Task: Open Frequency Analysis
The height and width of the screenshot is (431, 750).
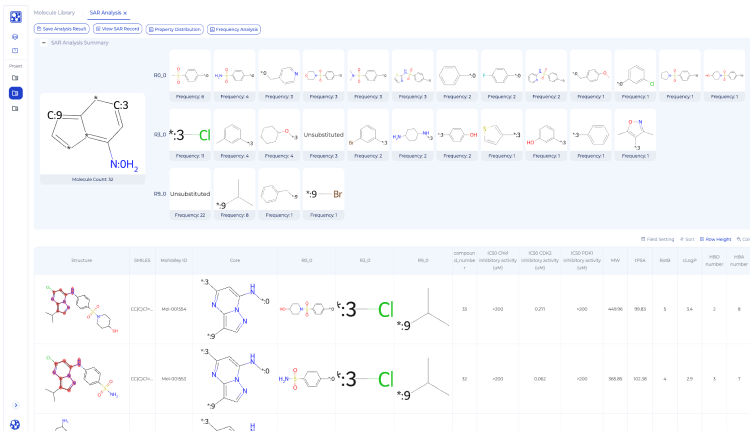Action: 234,30
